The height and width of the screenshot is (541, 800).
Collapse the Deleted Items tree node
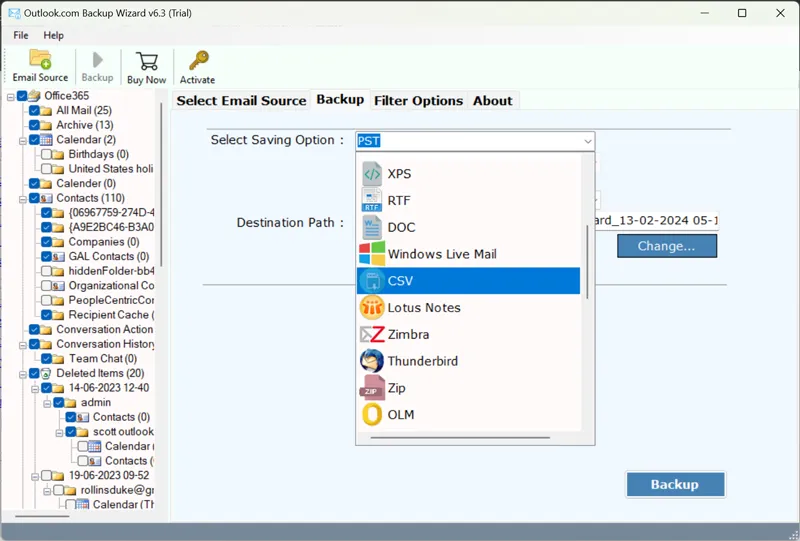click(x=22, y=374)
